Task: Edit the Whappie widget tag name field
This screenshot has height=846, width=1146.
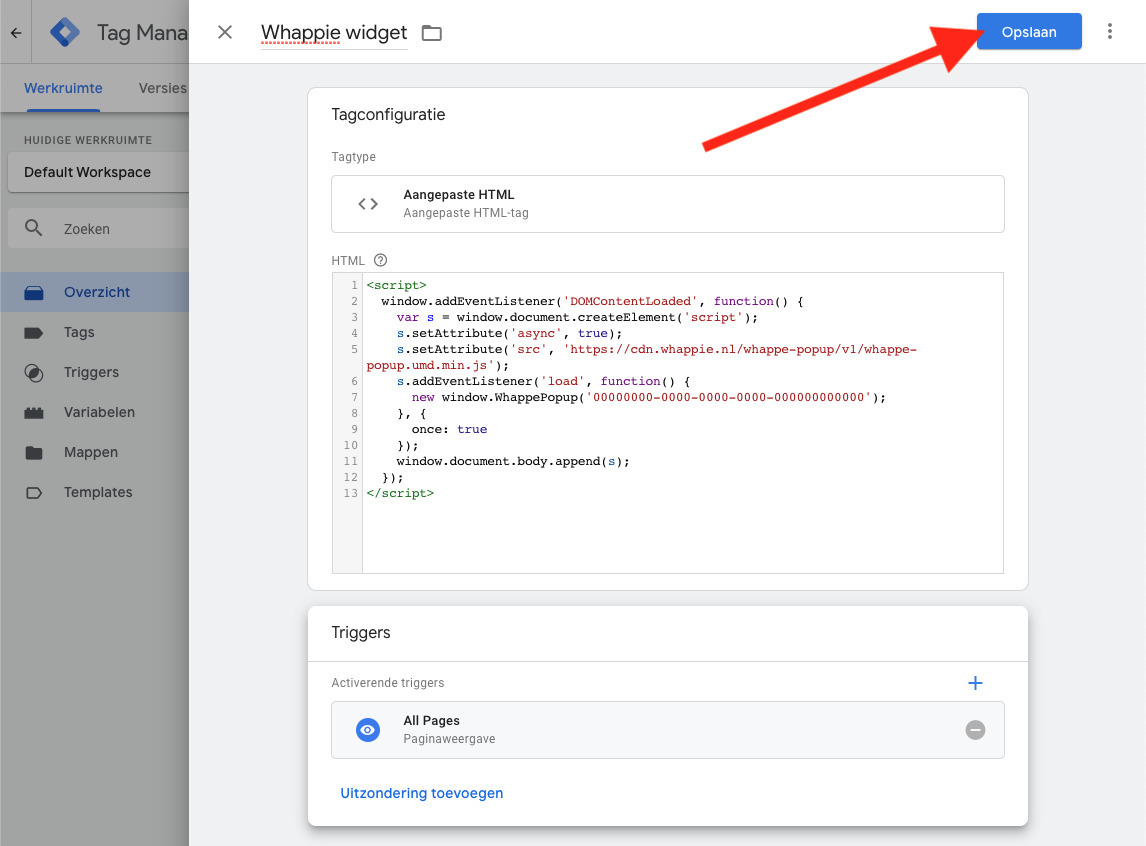Action: click(x=333, y=33)
